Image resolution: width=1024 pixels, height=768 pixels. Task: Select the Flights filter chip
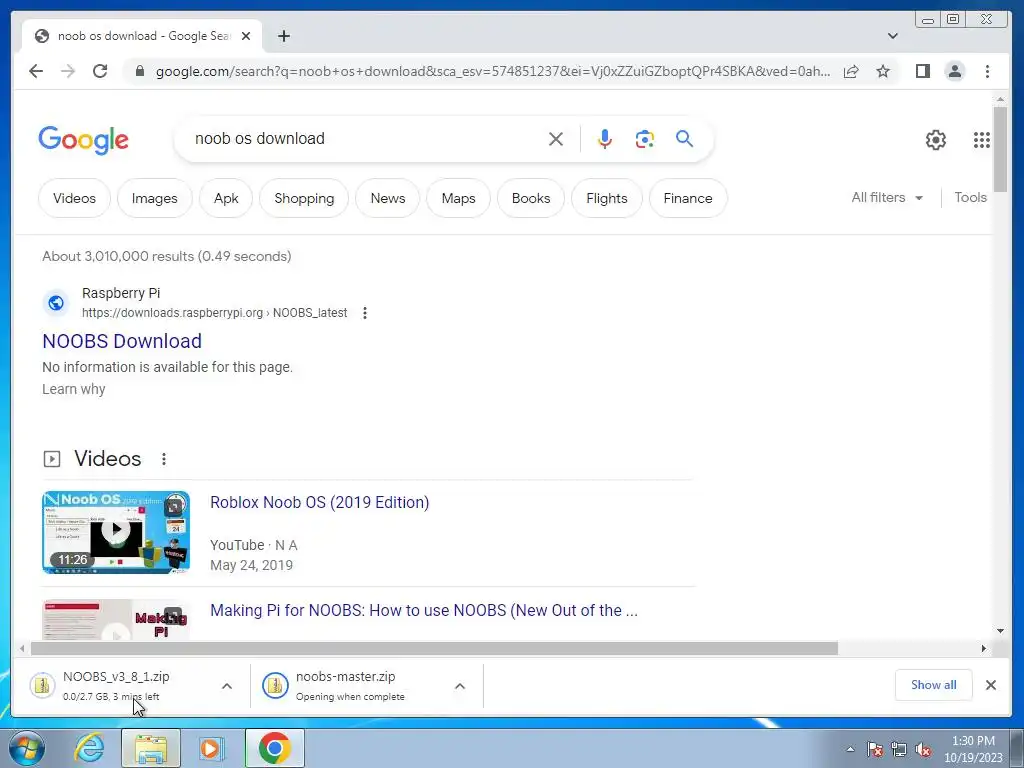607,198
